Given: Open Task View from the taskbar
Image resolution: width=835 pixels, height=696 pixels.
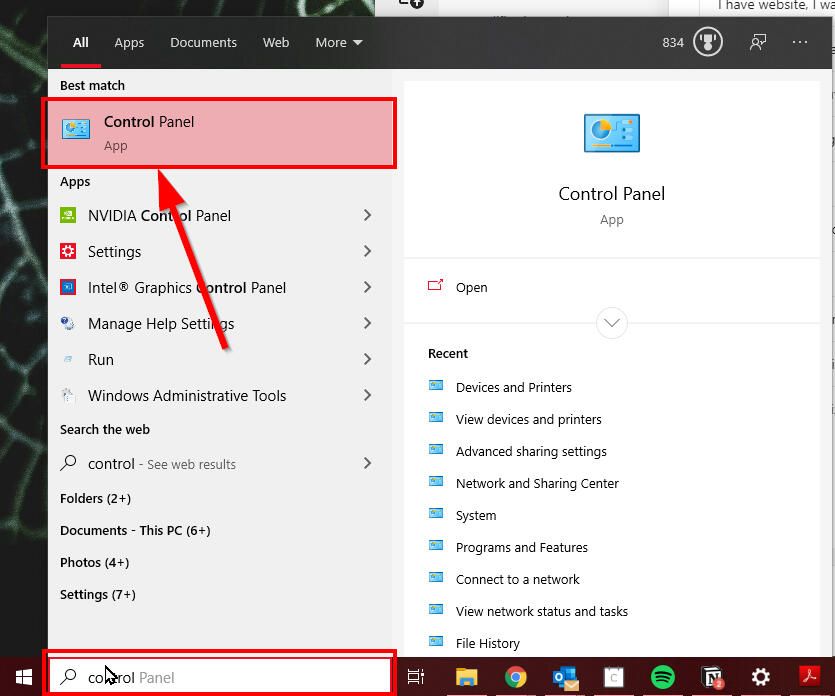Looking at the screenshot, I should (416, 677).
